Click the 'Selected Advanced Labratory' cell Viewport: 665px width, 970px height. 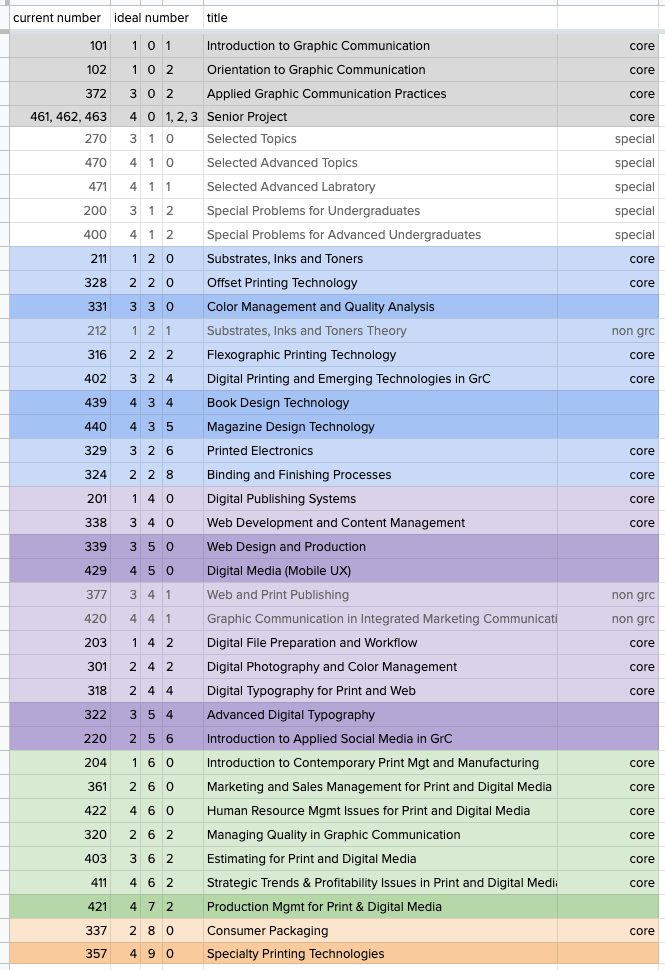tap(380, 187)
